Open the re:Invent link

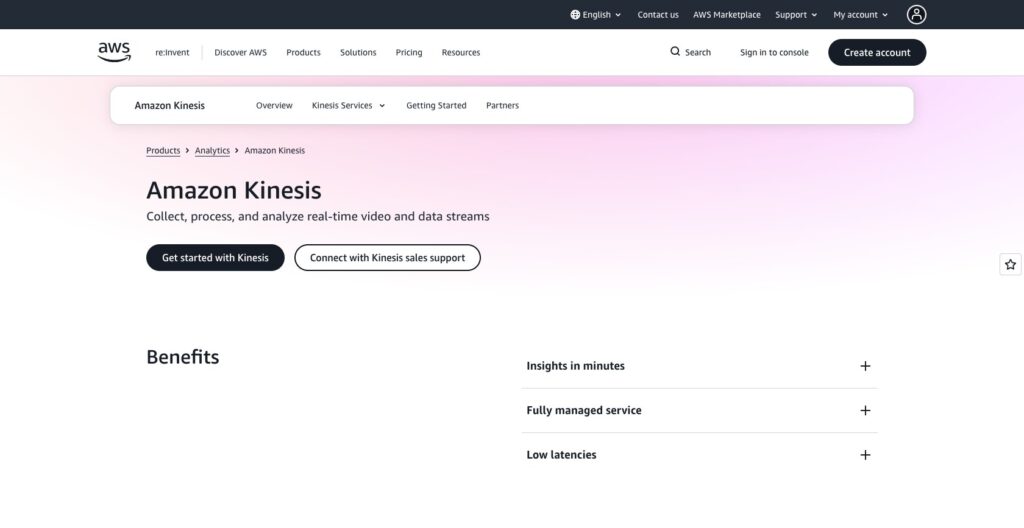click(x=172, y=52)
